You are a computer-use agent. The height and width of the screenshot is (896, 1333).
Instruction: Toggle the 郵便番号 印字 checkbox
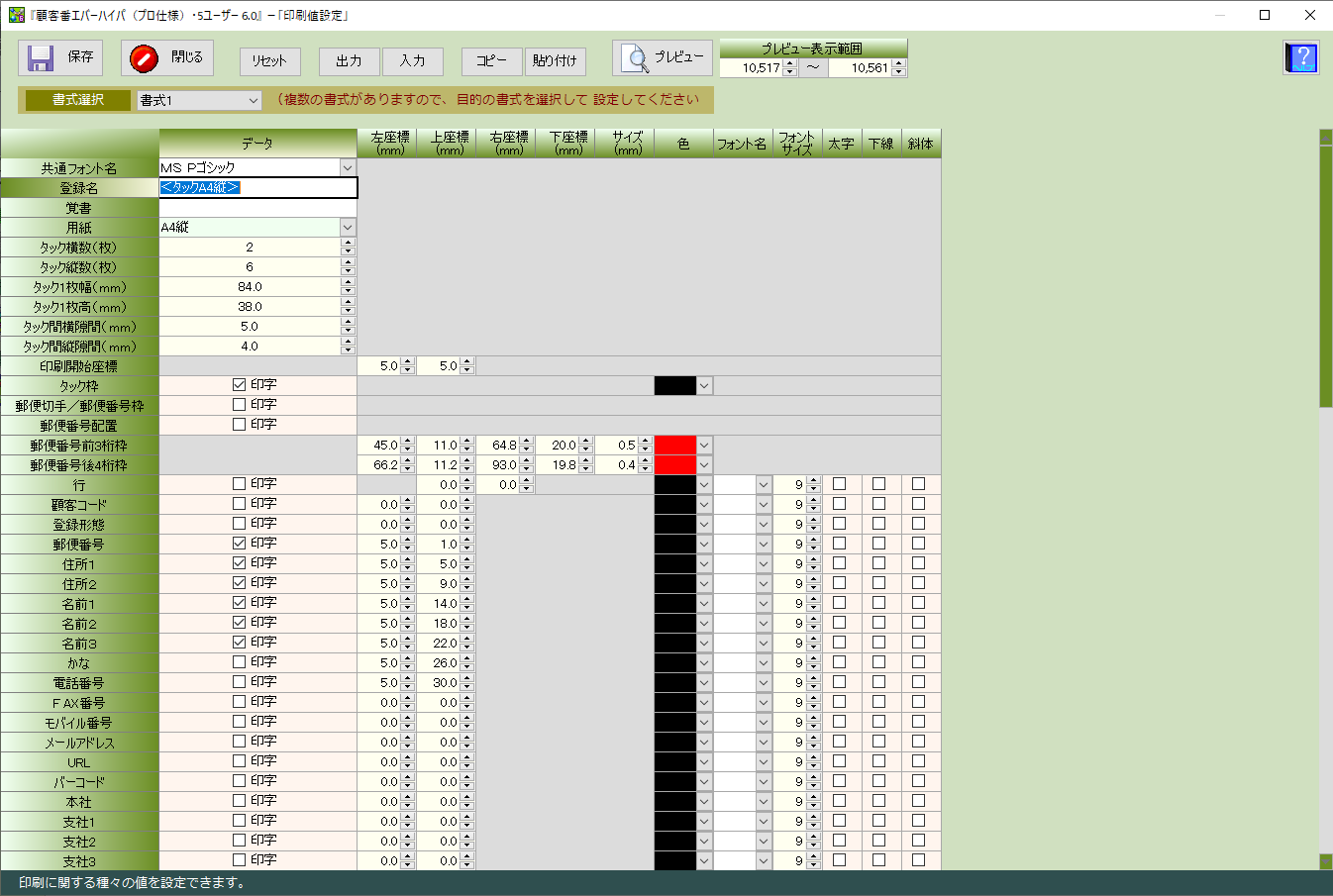pyautogui.click(x=239, y=544)
